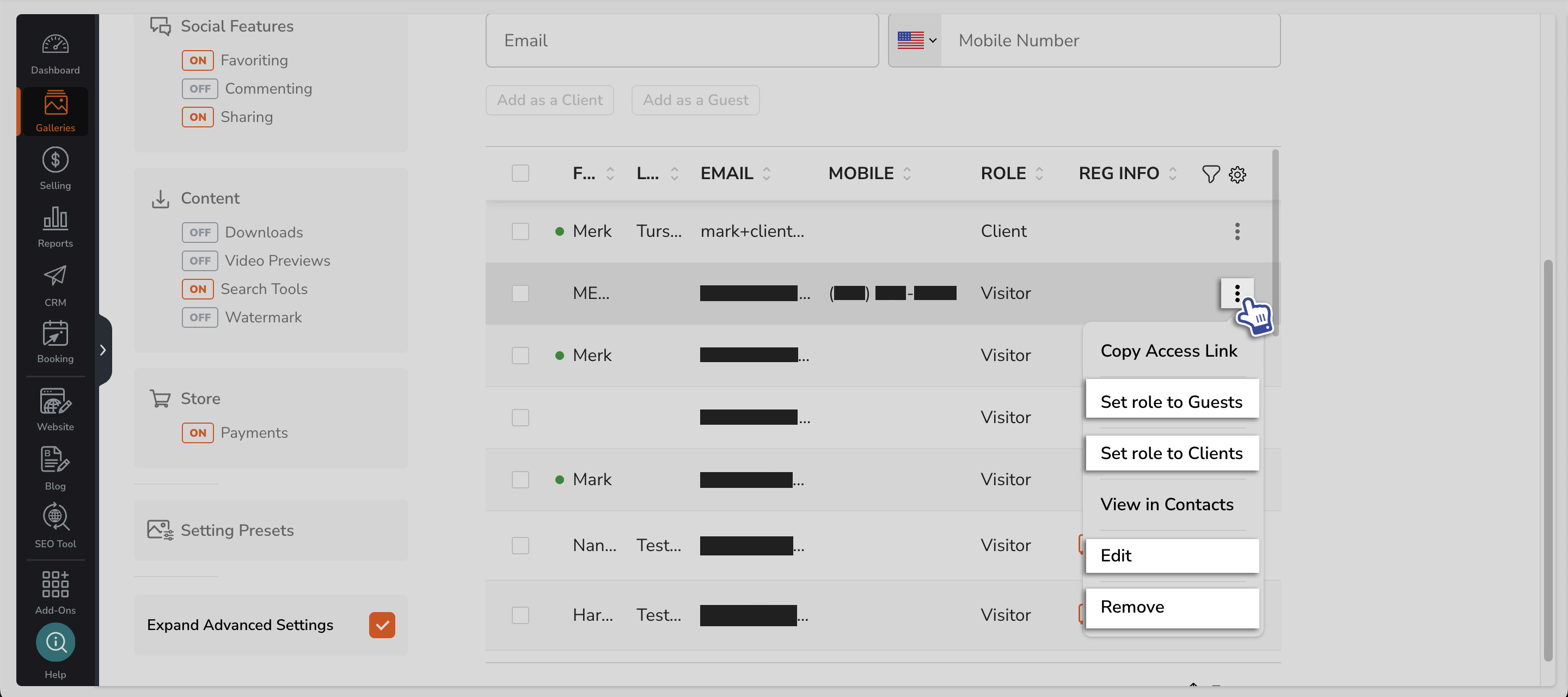Enable Commenting
Image resolution: width=1568 pixels, height=697 pixels.
coord(199,88)
